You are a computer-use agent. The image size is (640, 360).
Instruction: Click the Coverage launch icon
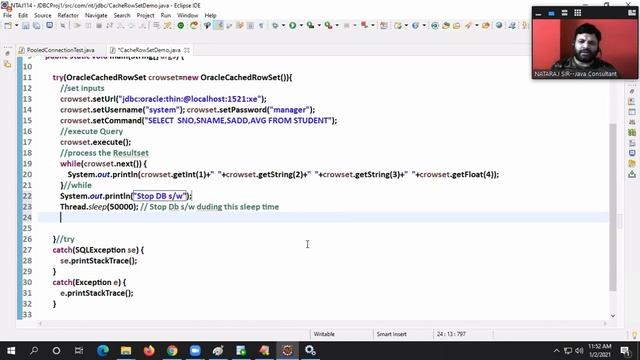tap(311, 26)
